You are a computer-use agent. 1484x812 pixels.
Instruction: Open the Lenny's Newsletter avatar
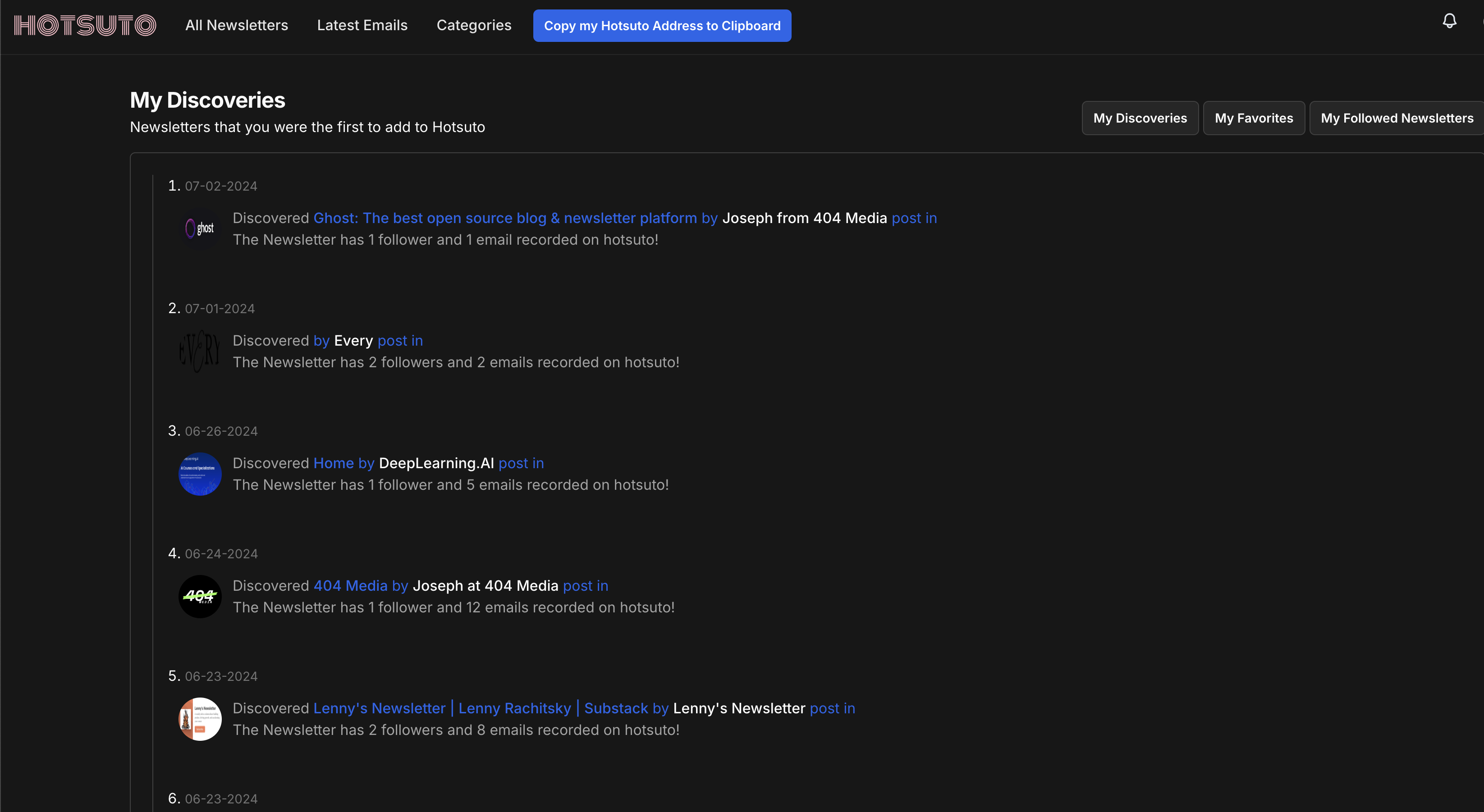pyautogui.click(x=200, y=719)
